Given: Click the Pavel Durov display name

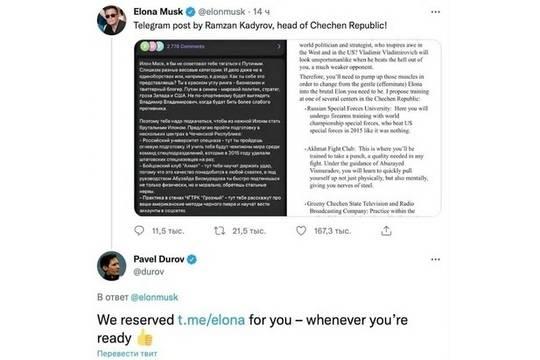Looking at the screenshot, I should click(x=159, y=259).
